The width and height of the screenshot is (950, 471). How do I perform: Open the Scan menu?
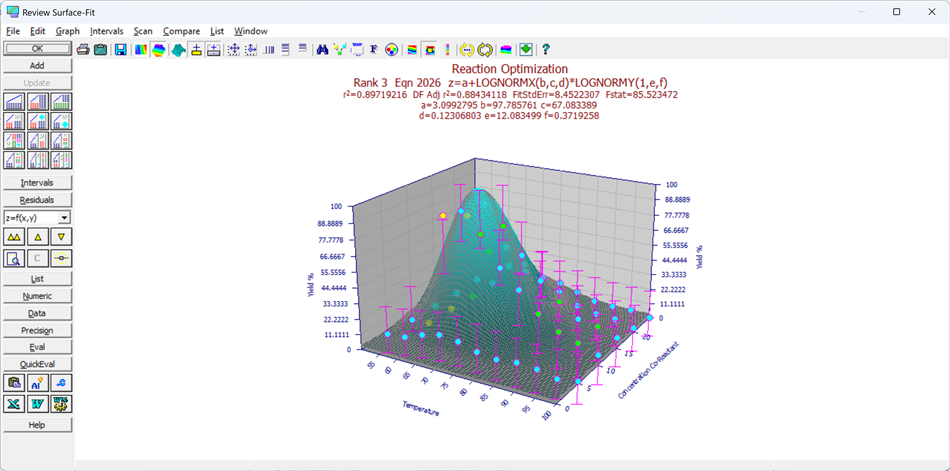pyautogui.click(x=143, y=31)
